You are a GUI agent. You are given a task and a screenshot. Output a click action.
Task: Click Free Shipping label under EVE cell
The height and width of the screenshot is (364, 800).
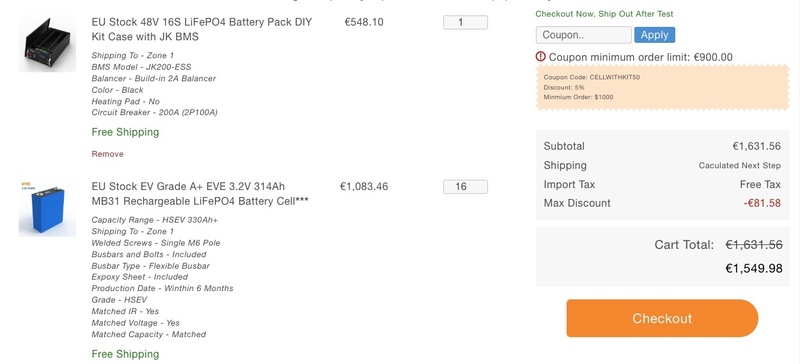(x=125, y=354)
